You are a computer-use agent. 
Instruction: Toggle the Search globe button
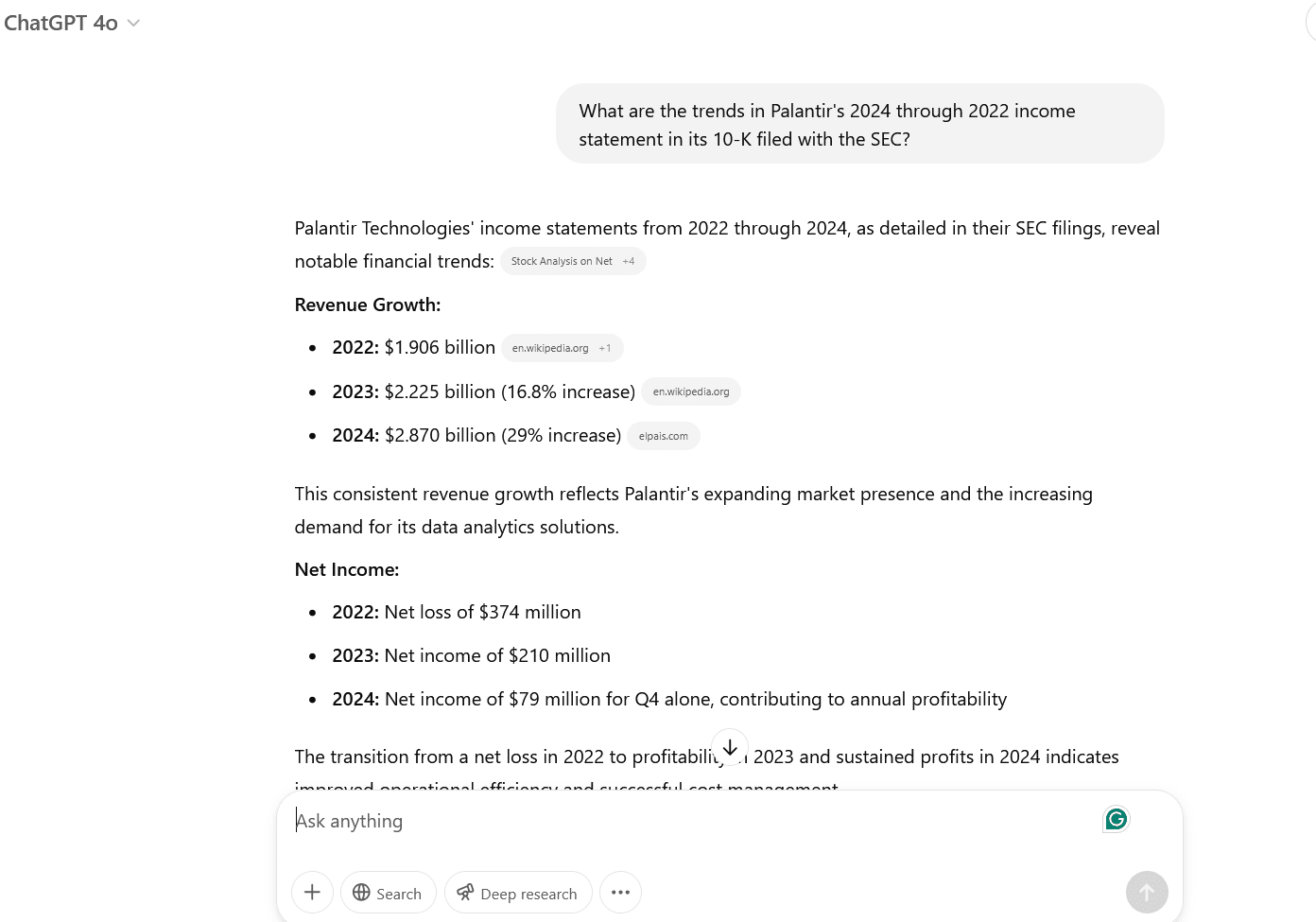pyautogui.click(x=388, y=893)
